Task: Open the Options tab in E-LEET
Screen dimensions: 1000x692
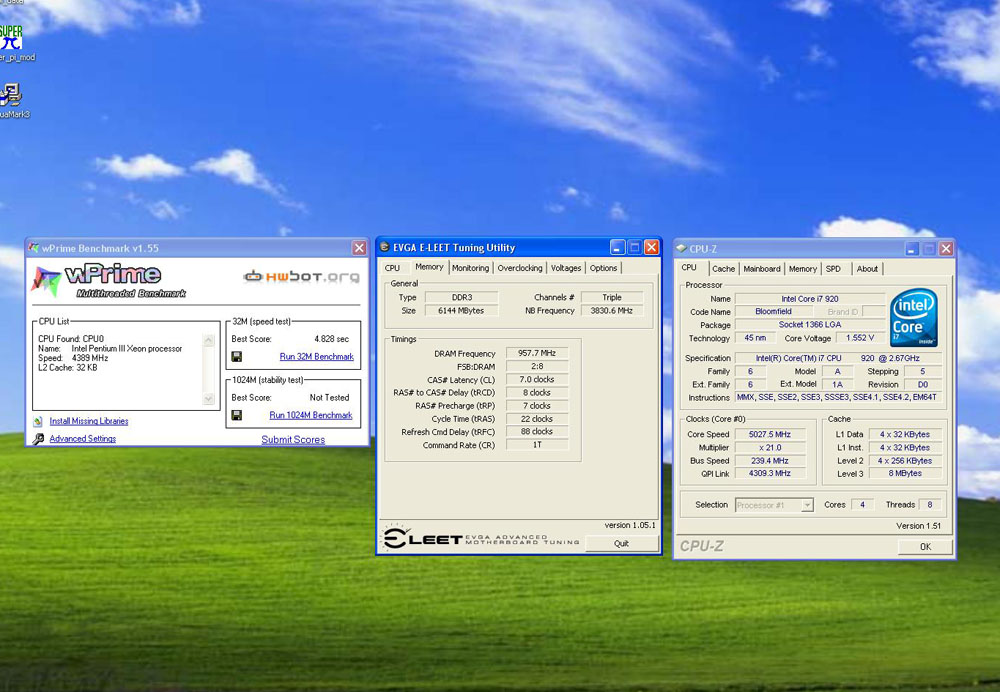Action: tap(603, 268)
